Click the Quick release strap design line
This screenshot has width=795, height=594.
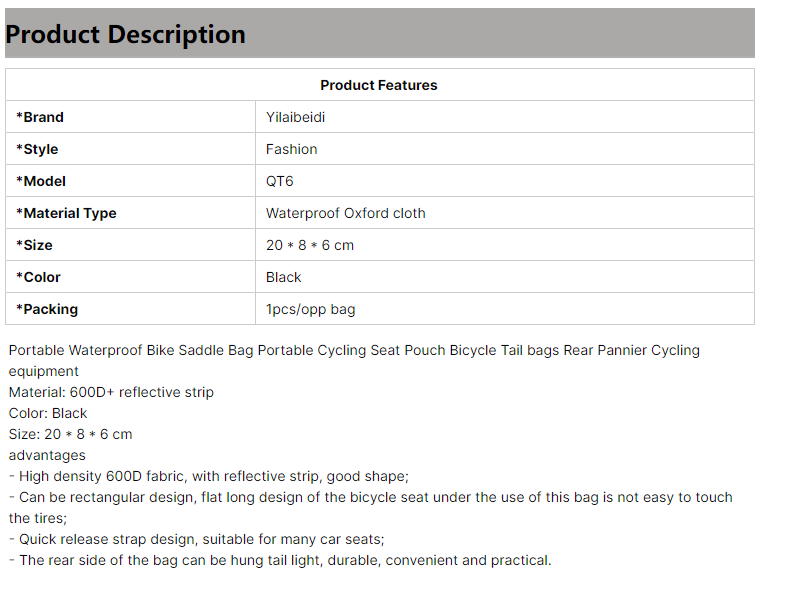click(x=197, y=539)
